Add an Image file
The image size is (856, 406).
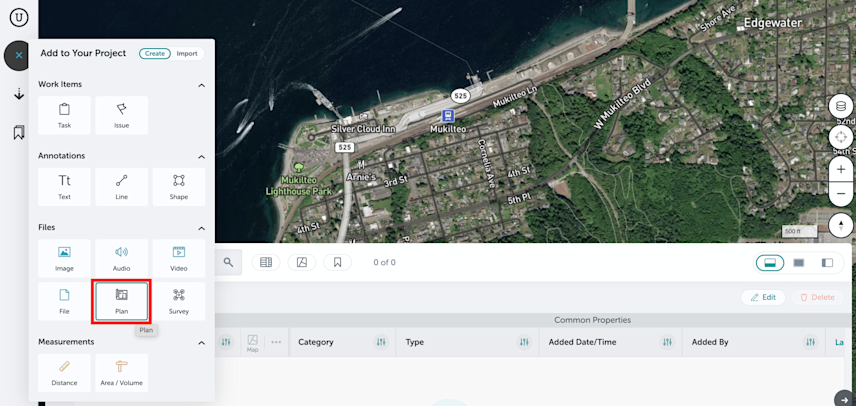click(64, 258)
